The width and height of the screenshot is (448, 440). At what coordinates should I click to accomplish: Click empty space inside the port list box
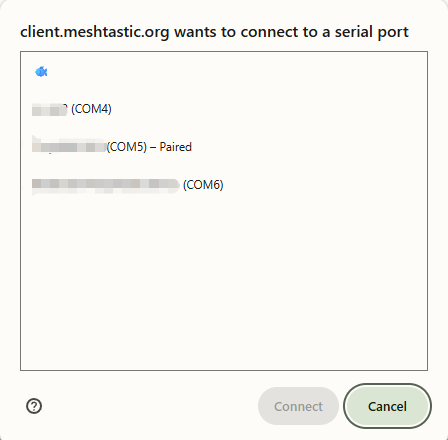coord(224,283)
